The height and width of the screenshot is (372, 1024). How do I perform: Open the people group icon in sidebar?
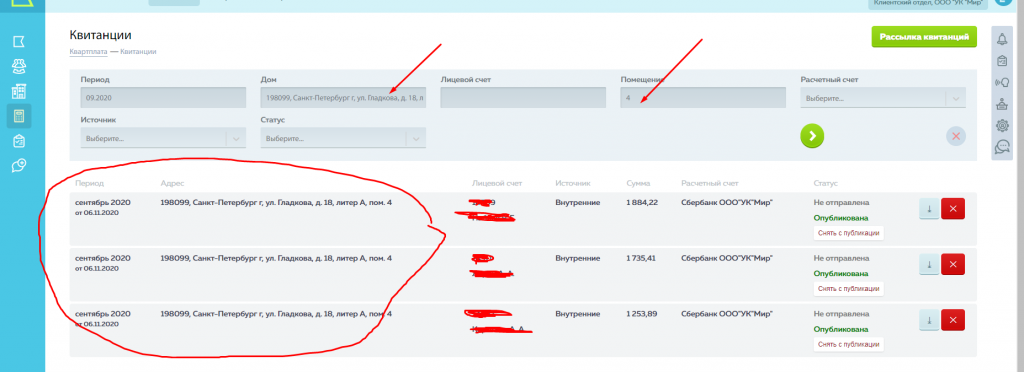19,66
